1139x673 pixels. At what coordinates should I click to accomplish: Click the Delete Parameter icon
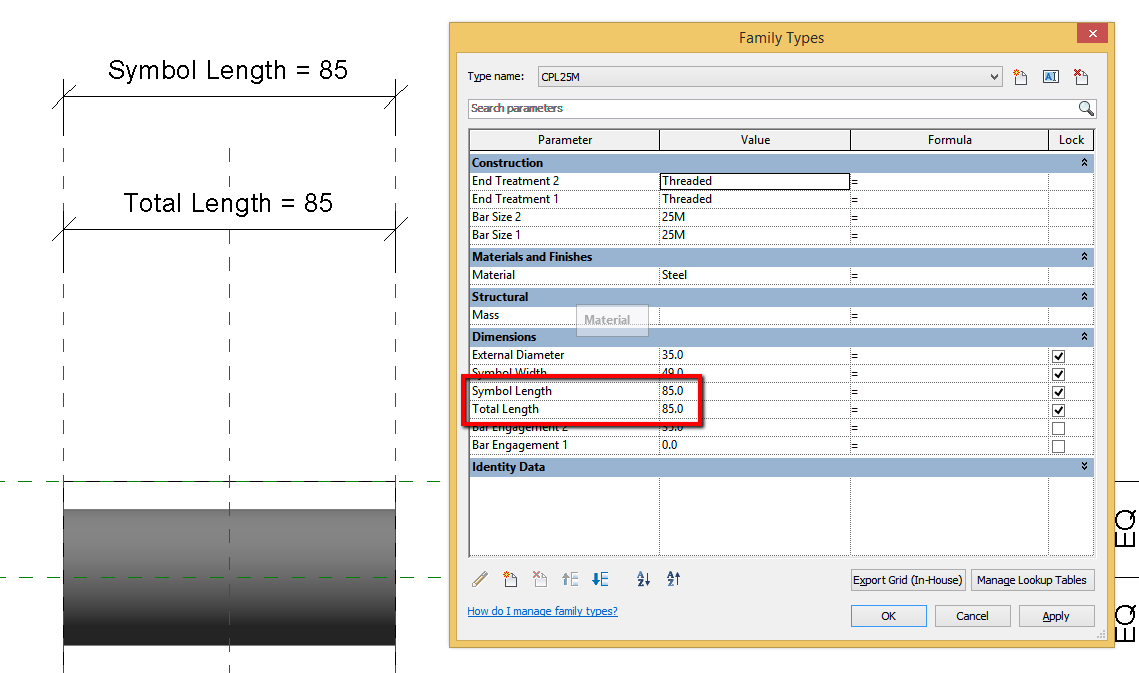[540, 579]
